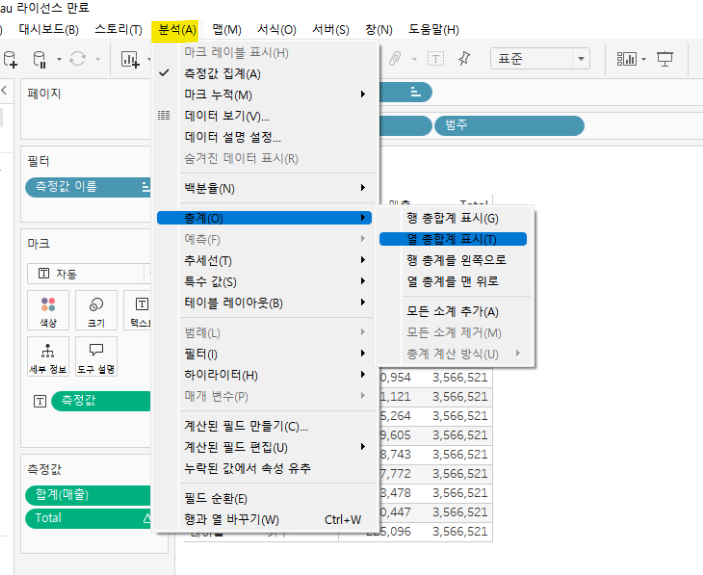Viewport: 703px width, 575px height.
Task: Open the 맵(M) menu
Action: click(x=227, y=30)
